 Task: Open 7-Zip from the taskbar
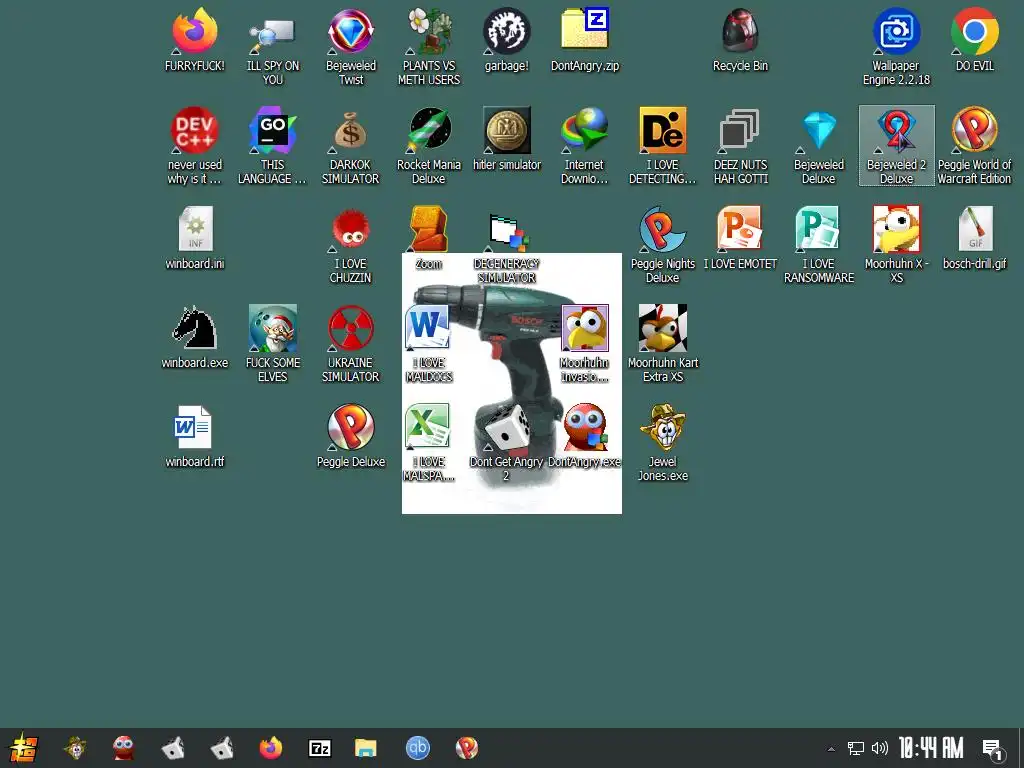pos(319,748)
